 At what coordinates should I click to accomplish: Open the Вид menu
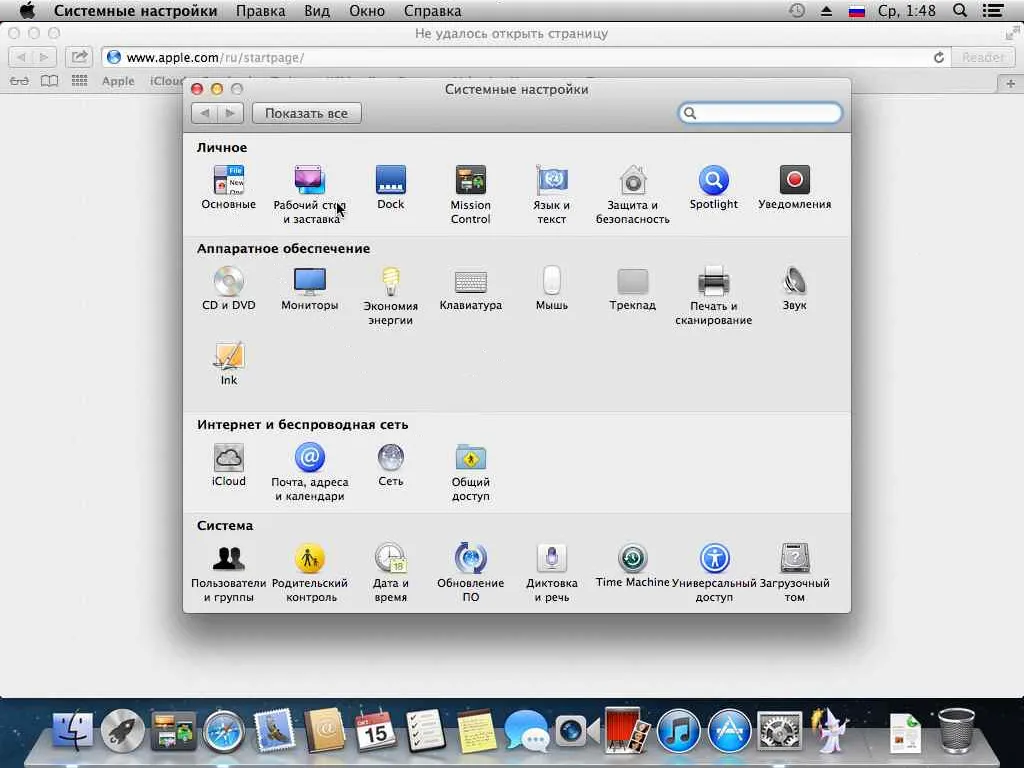point(317,11)
